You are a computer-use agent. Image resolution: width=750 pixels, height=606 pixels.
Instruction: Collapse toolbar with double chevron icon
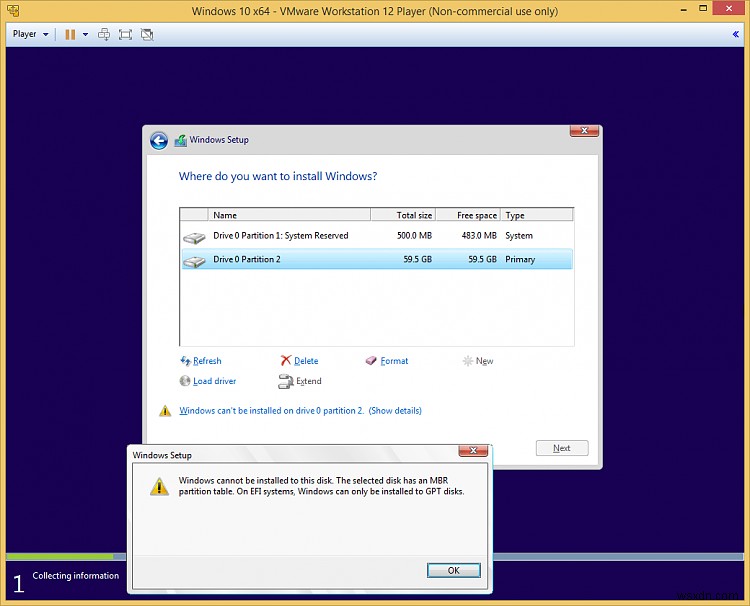pos(736,34)
